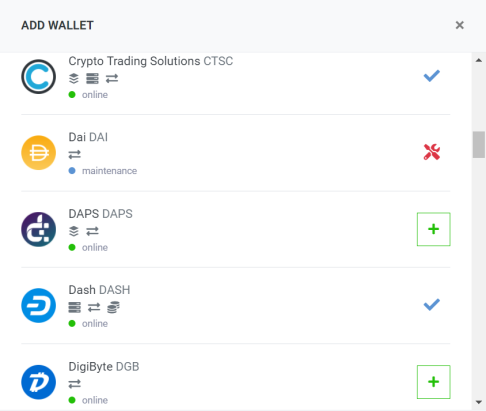Click the exchange arrows icon under DigiByte
This screenshot has height=411, width=486.
(75, 384)
